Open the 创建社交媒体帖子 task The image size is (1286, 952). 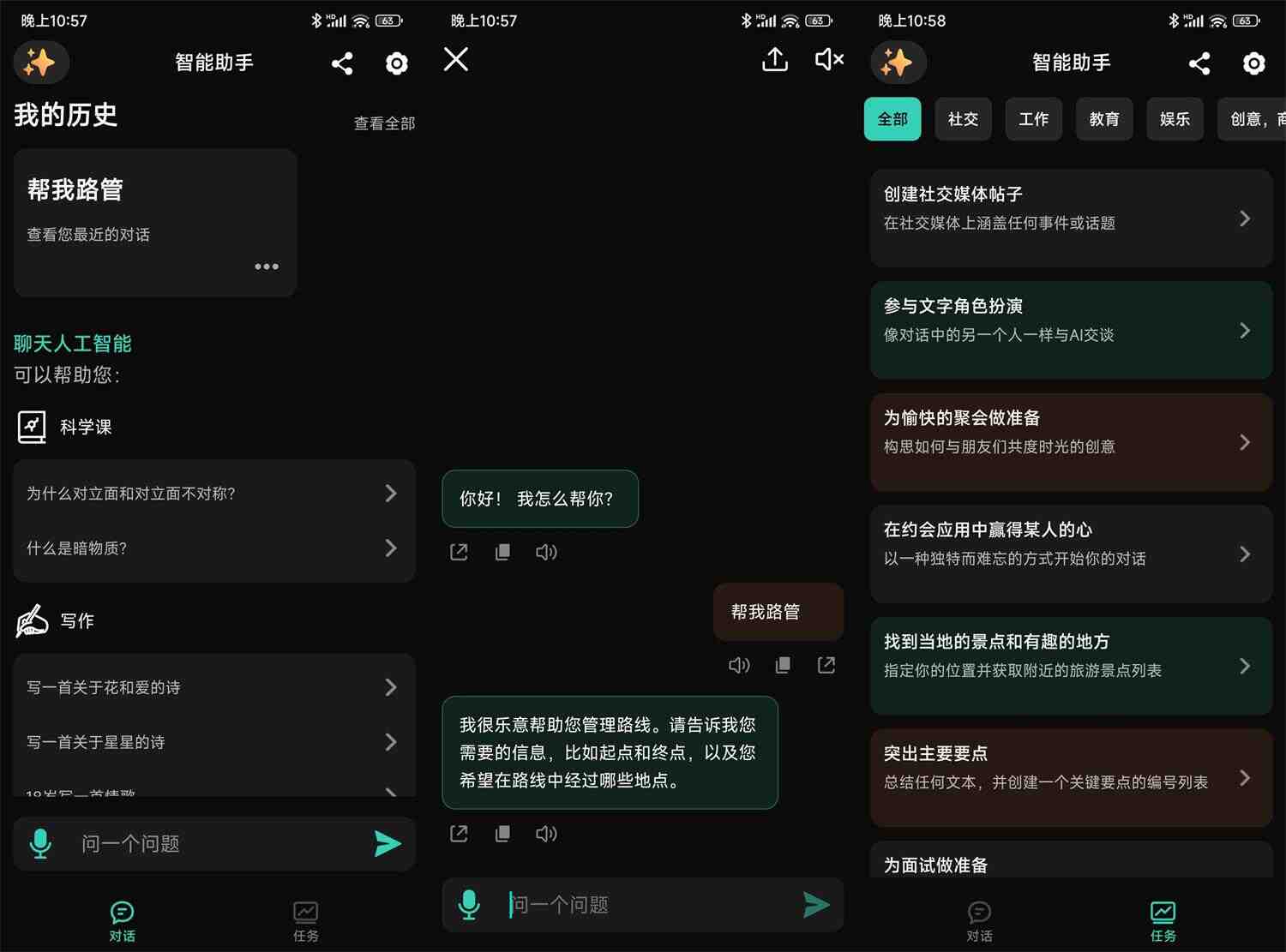[x=1072, y=219]
